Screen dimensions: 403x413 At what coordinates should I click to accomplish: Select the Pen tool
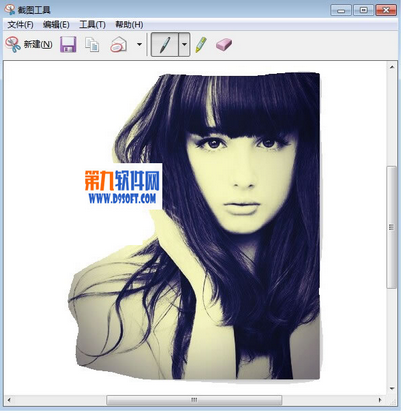point(165,44)
